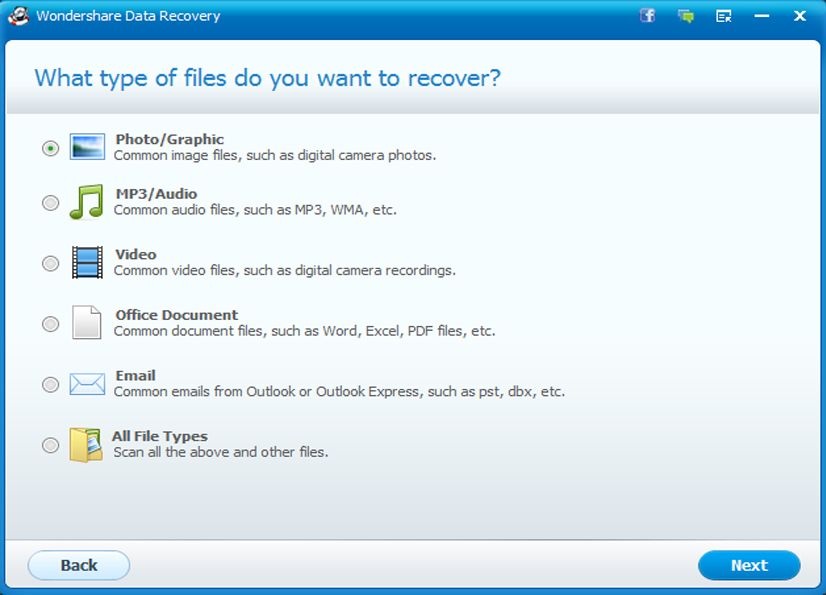Go back with the Back button
Image resolution: width=826 pixels, height=595 pixels.
tap(79, 565)
